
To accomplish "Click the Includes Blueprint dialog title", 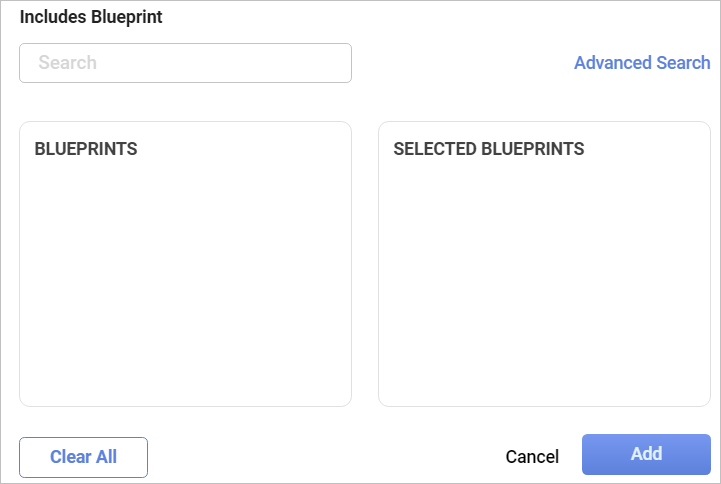I will 91,17.
